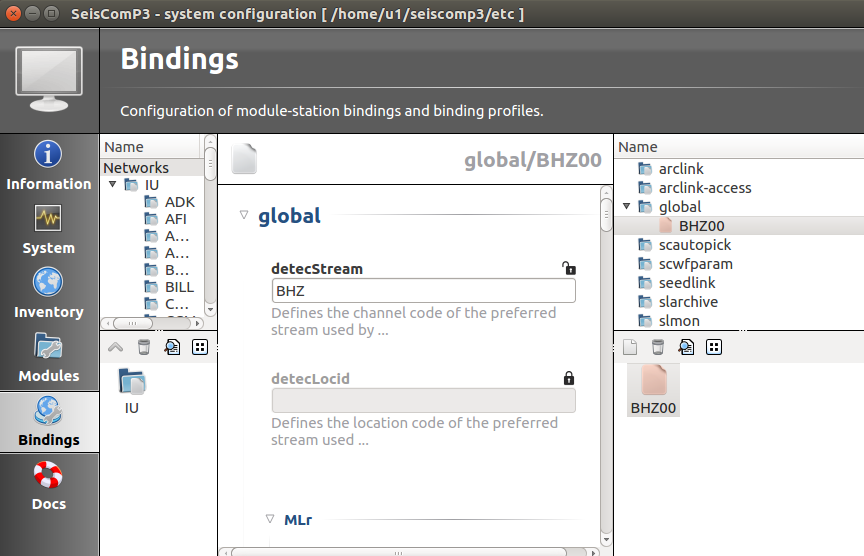Click the scroll-down arrow of config panel
Image resolution: width=864 pixels, height=556 pixels.
(x=606, y=540)
